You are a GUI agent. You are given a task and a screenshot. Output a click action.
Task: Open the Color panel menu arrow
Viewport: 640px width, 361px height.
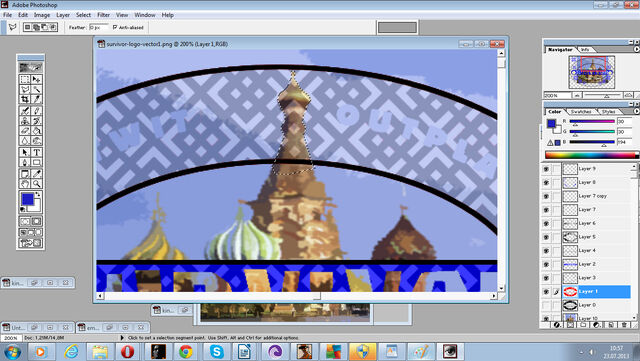coord(636,111)
